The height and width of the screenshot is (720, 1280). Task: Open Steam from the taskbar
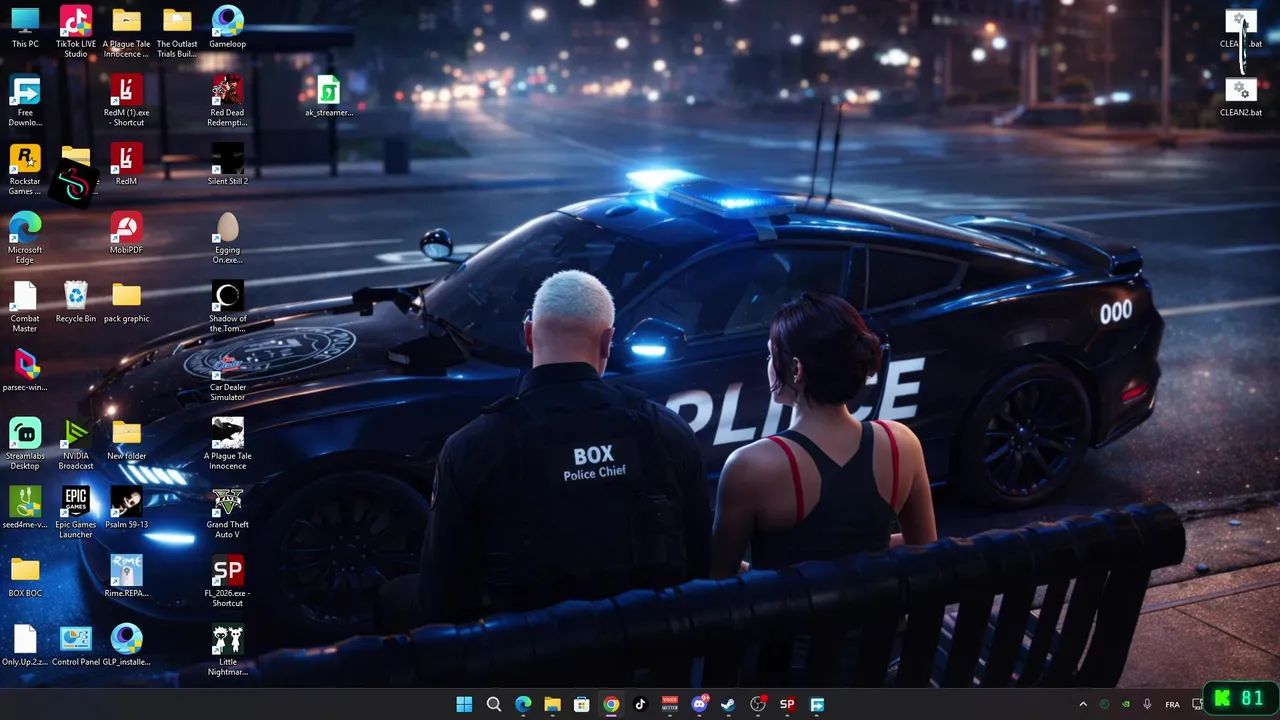[x=728, y=704]
